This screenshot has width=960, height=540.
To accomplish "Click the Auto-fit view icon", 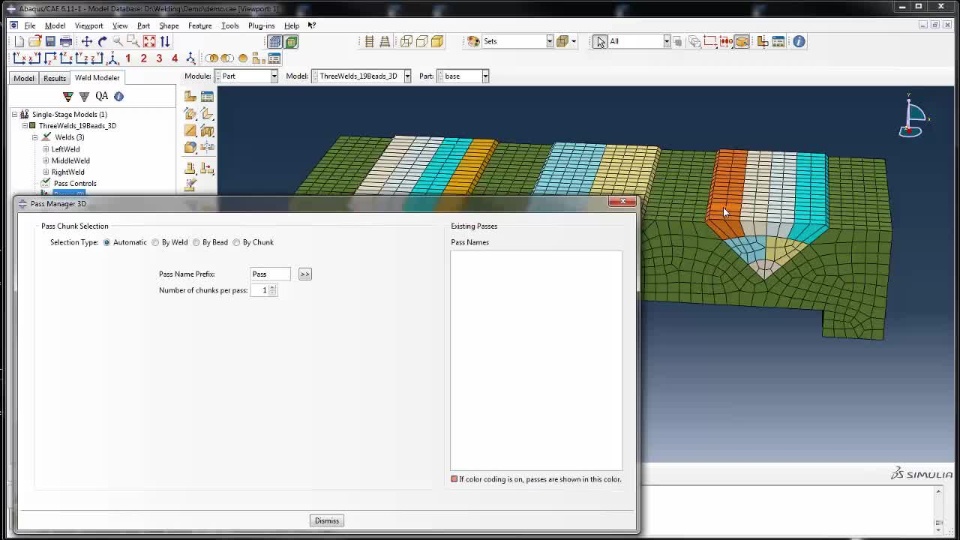I will 149,42.
